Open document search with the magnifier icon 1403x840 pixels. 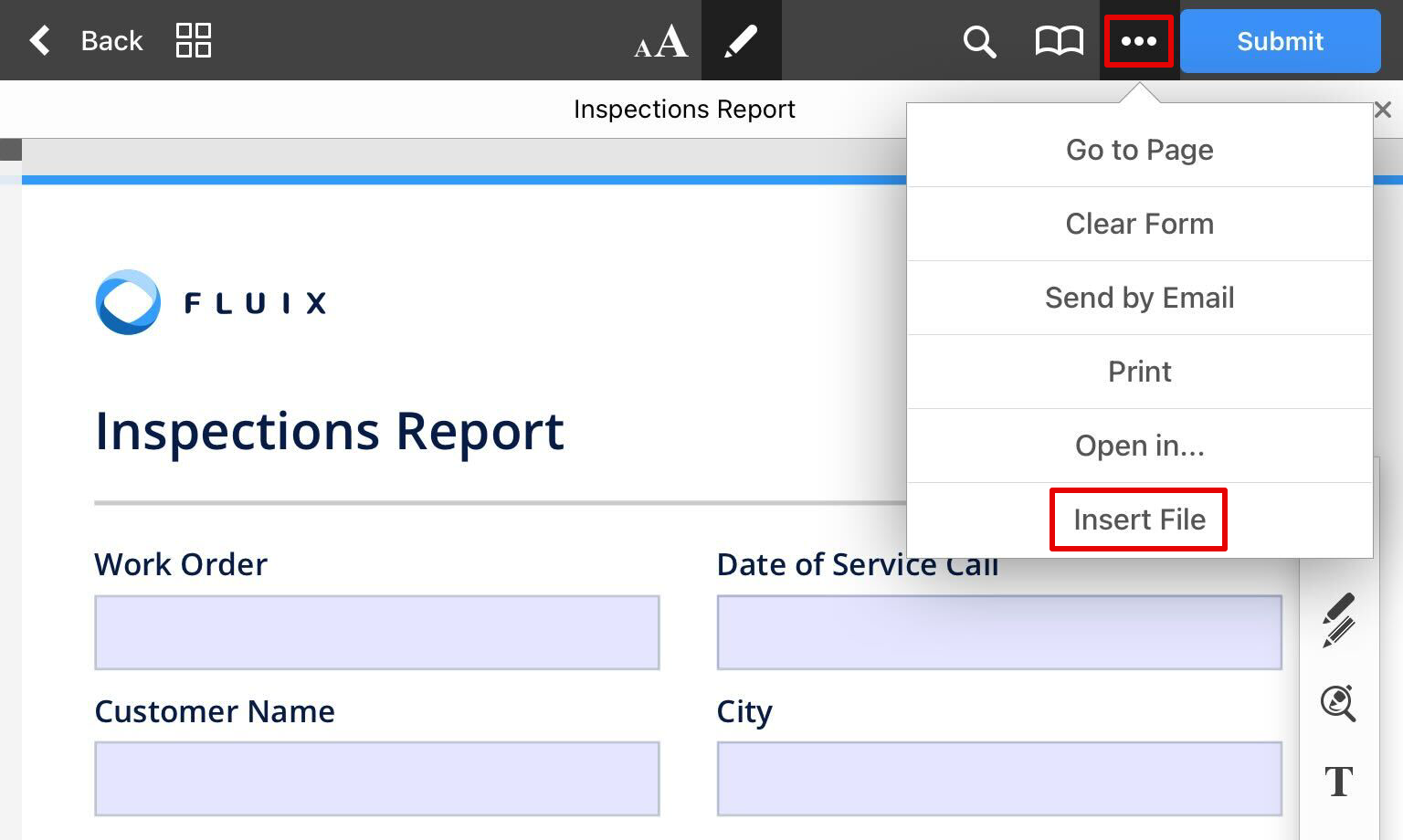tap(978, 40)
